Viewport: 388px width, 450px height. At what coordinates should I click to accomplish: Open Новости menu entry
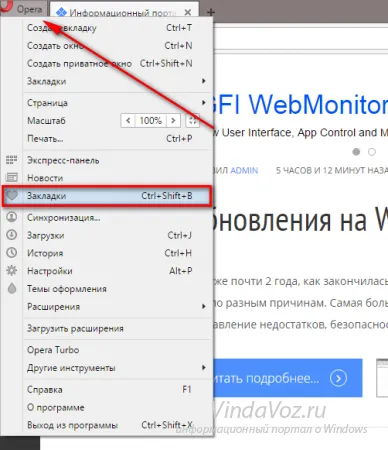coord(117,178)
